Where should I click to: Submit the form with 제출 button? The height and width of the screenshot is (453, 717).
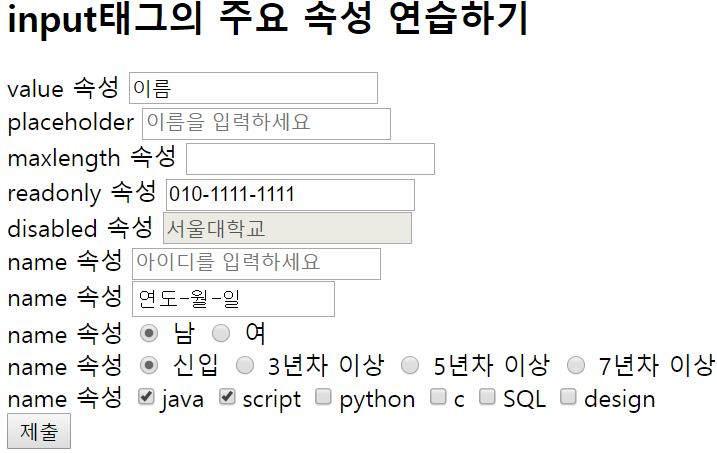tap(39, 431)
